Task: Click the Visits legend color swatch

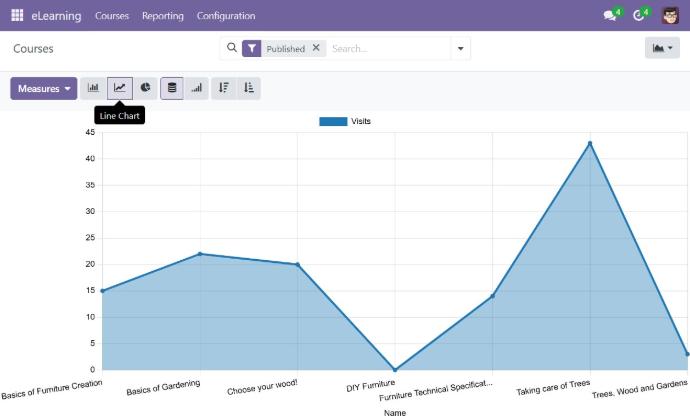Action: pos(333,121)
